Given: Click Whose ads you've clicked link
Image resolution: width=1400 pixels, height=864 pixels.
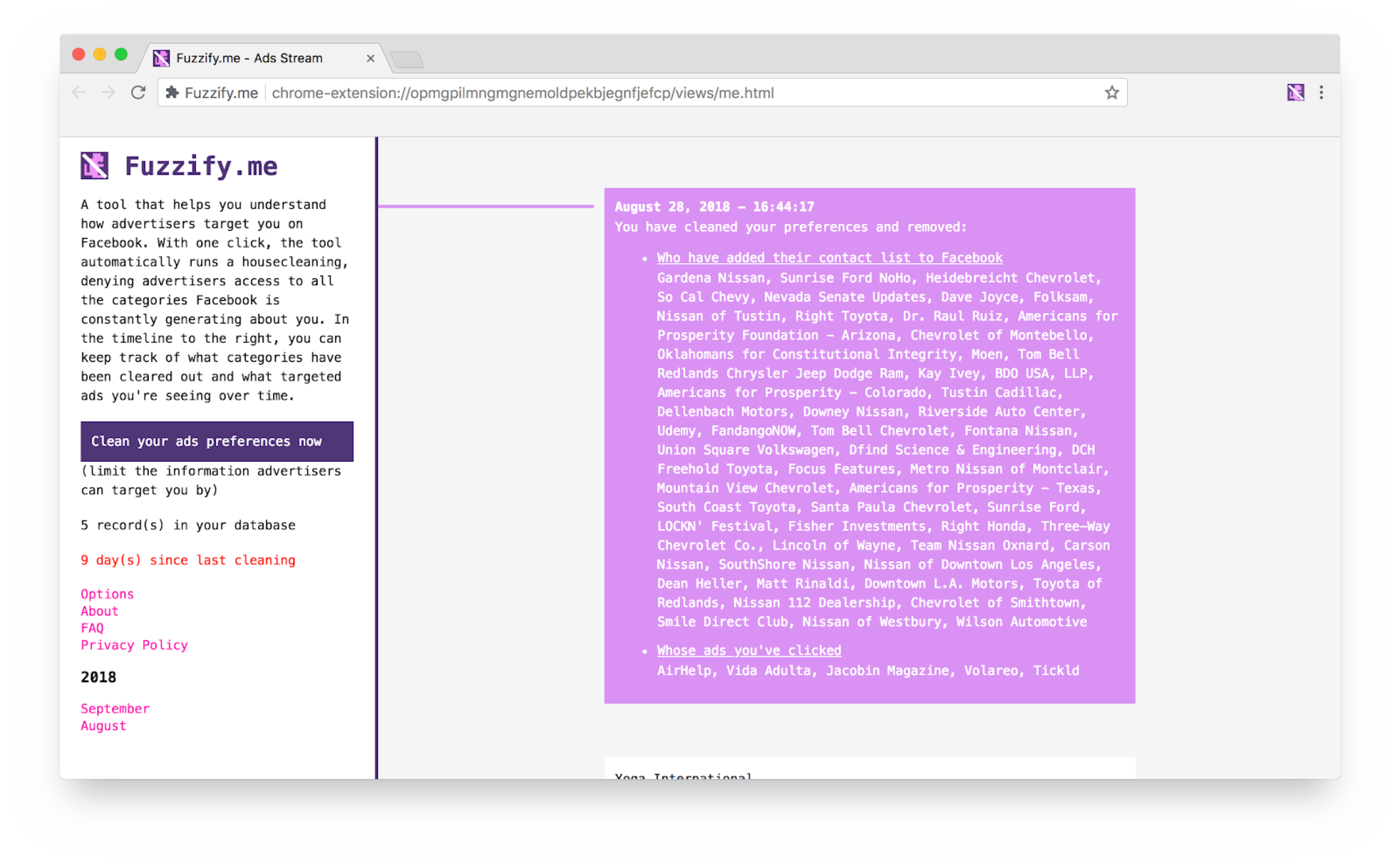Looking at the screenshot, I should [x=749, y=650].
